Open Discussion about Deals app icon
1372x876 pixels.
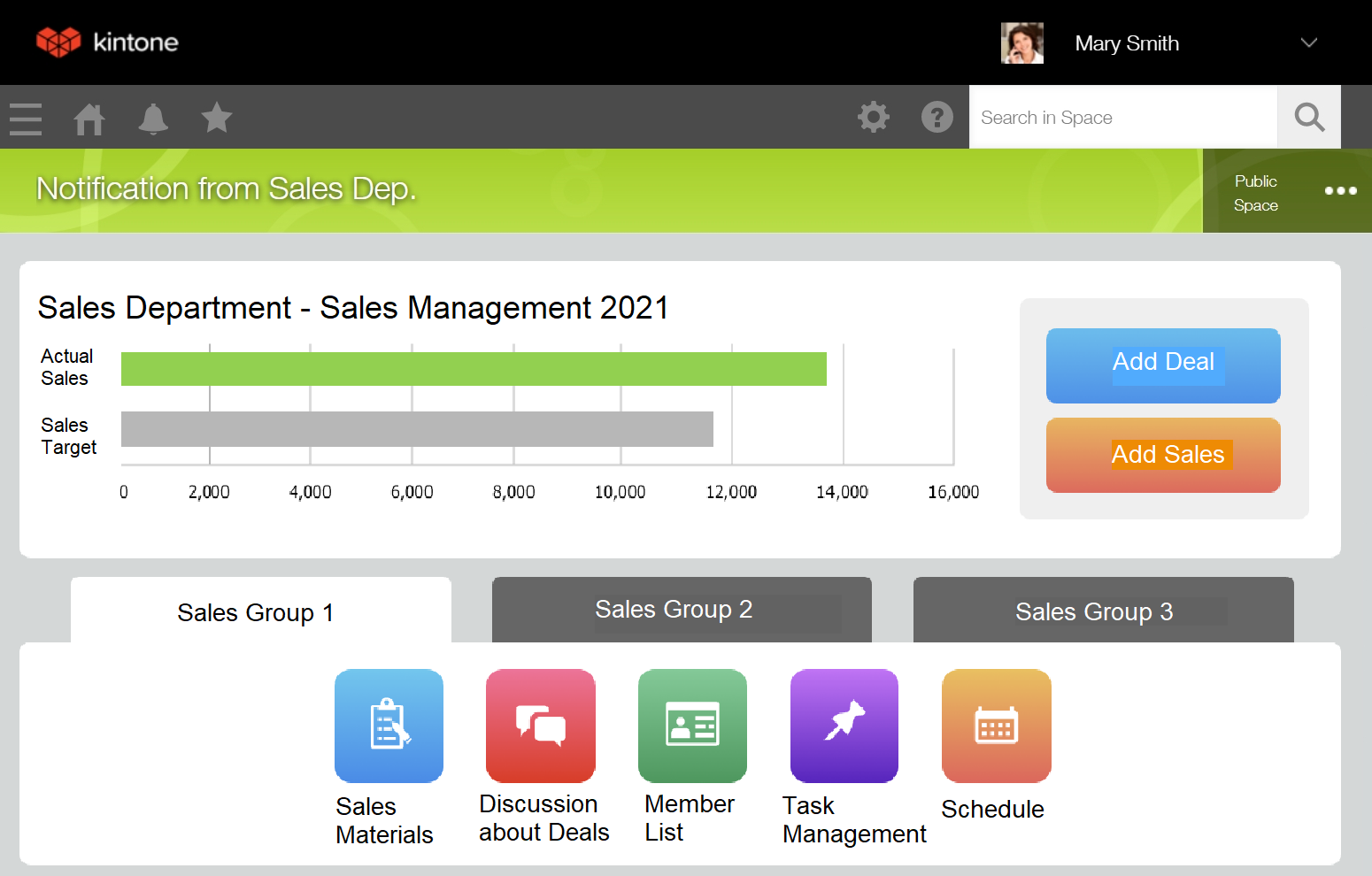tap(540, 726)
